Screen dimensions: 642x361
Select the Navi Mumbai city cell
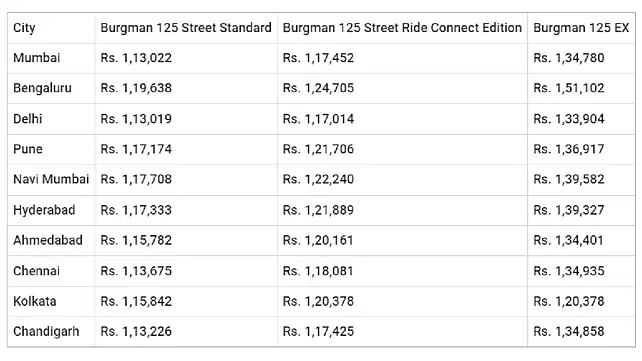[x=51, y=179]
